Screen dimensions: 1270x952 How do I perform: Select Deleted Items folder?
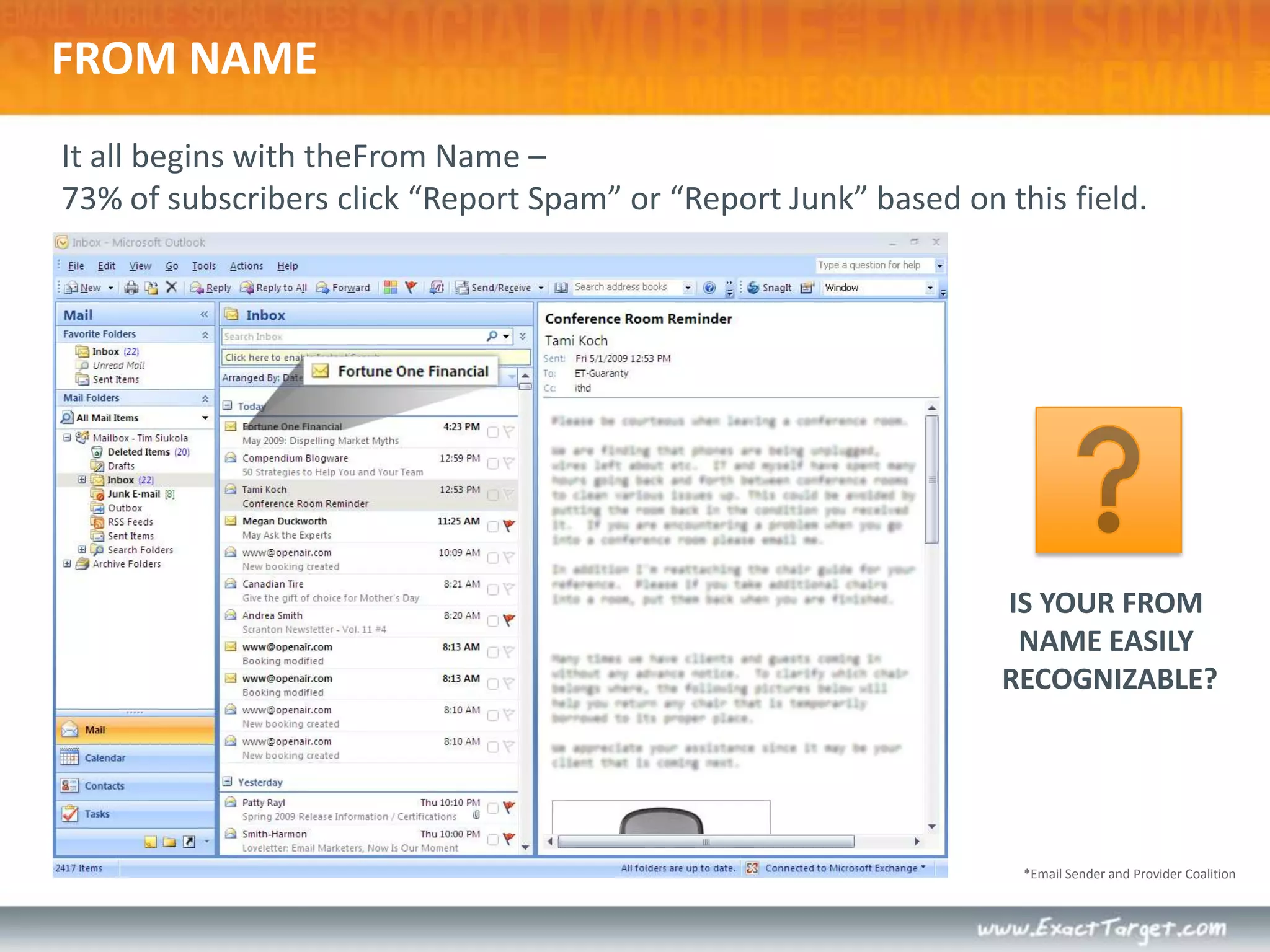[x=139, y=452]
